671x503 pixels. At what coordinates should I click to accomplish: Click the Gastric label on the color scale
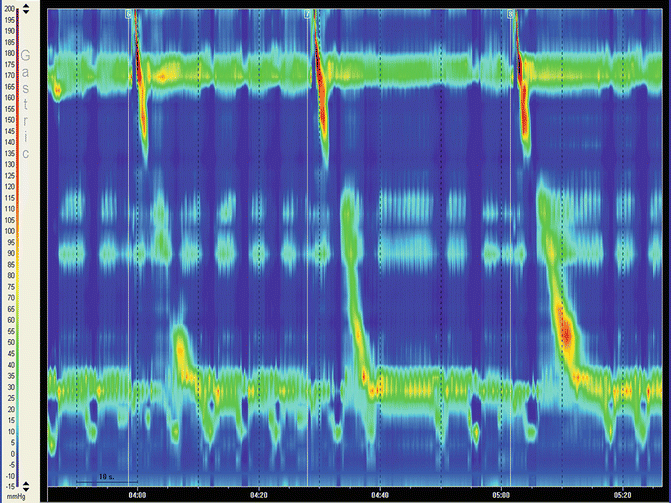click(x=26, y=104)
